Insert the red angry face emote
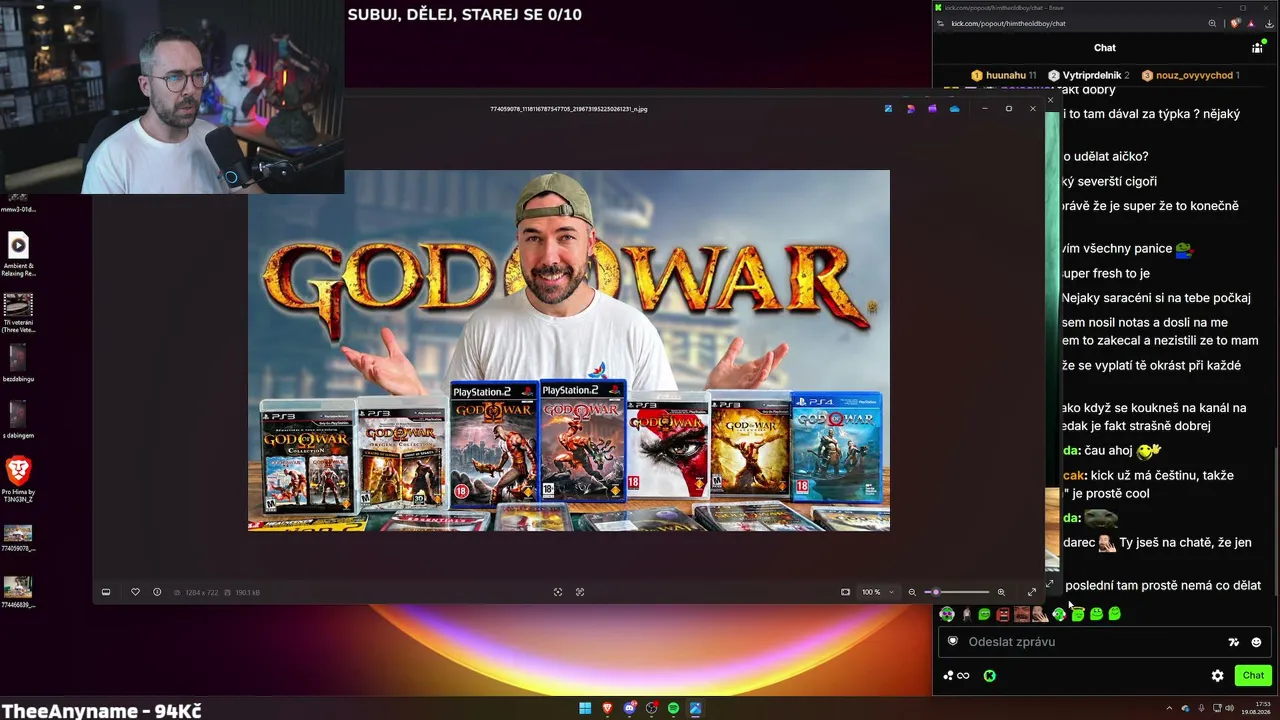1280x720 pixels. pyautogui.click(x=1003, y=614)
